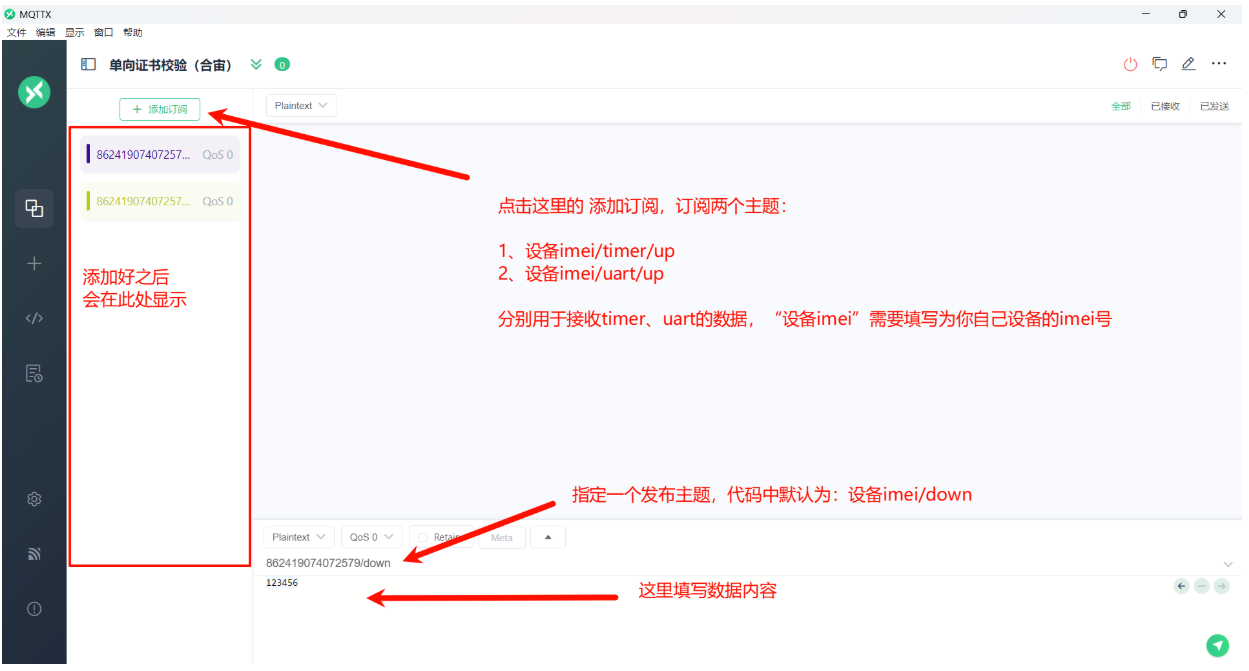
Task: Open the 文件 menu
Action: tap(17, 32)
